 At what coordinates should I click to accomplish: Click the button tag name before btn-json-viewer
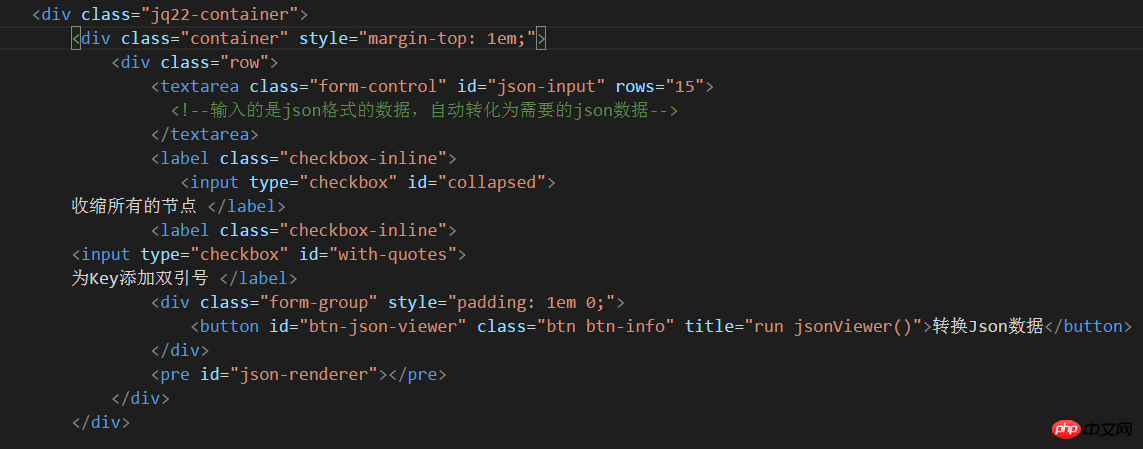click(x=230, y=327)
